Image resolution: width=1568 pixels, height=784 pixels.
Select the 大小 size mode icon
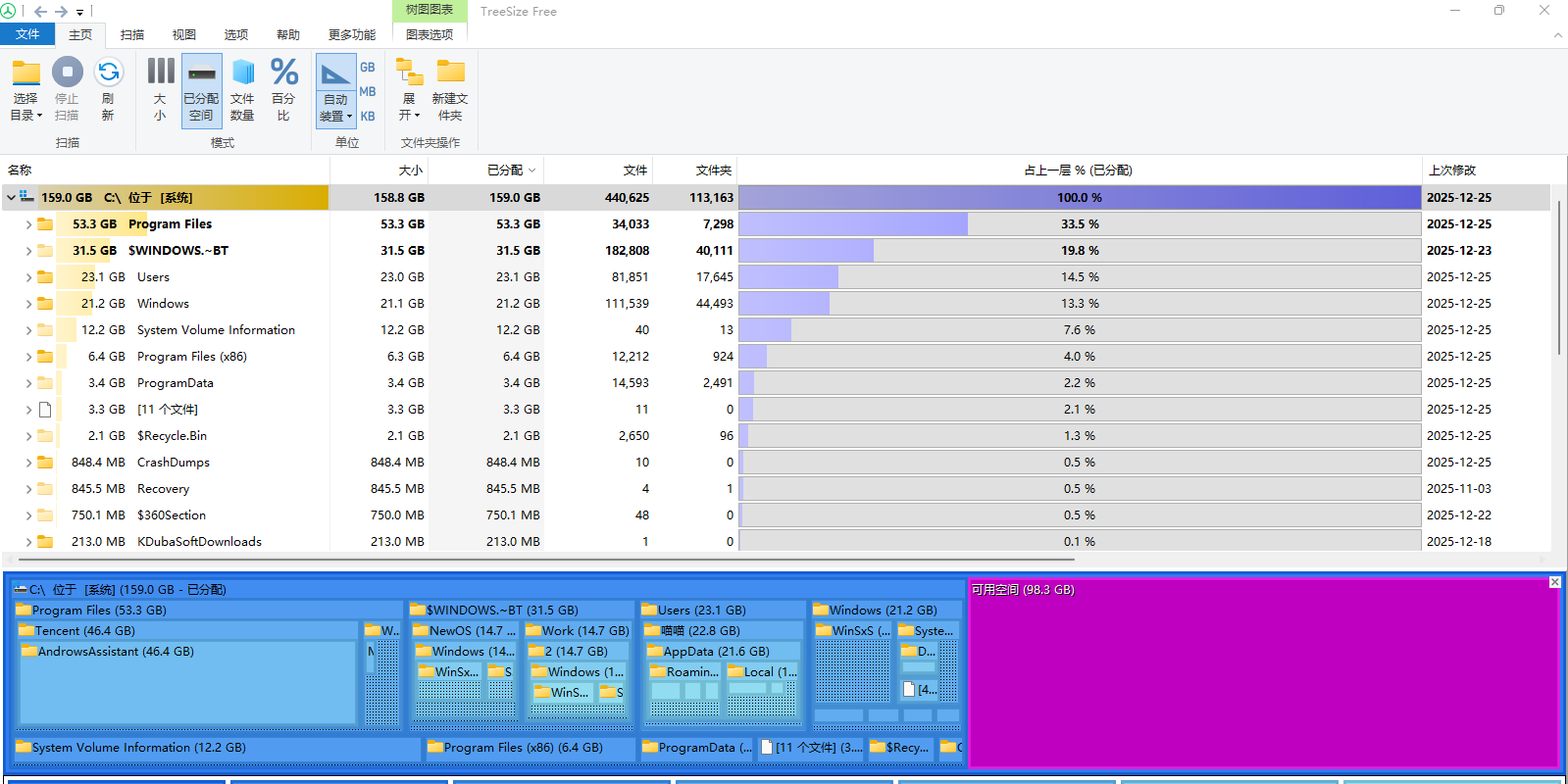click(160, 73)
